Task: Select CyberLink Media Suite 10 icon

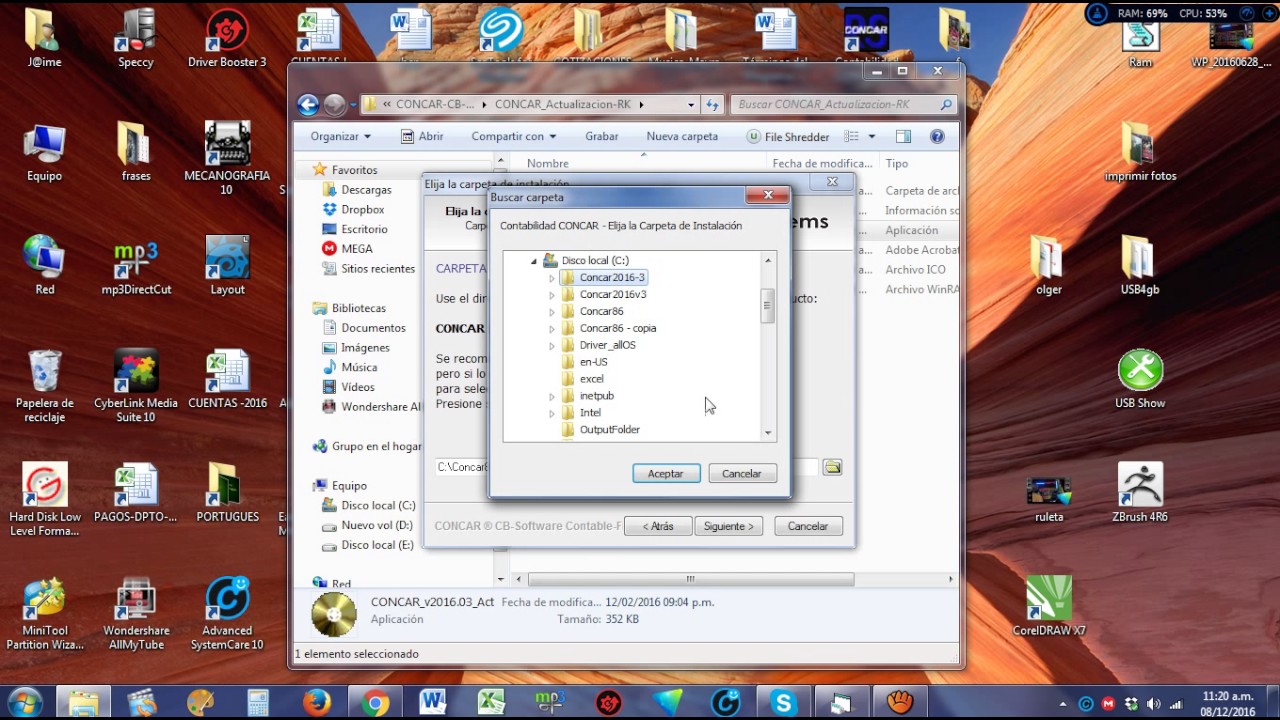Action: (x=136, y=386)
